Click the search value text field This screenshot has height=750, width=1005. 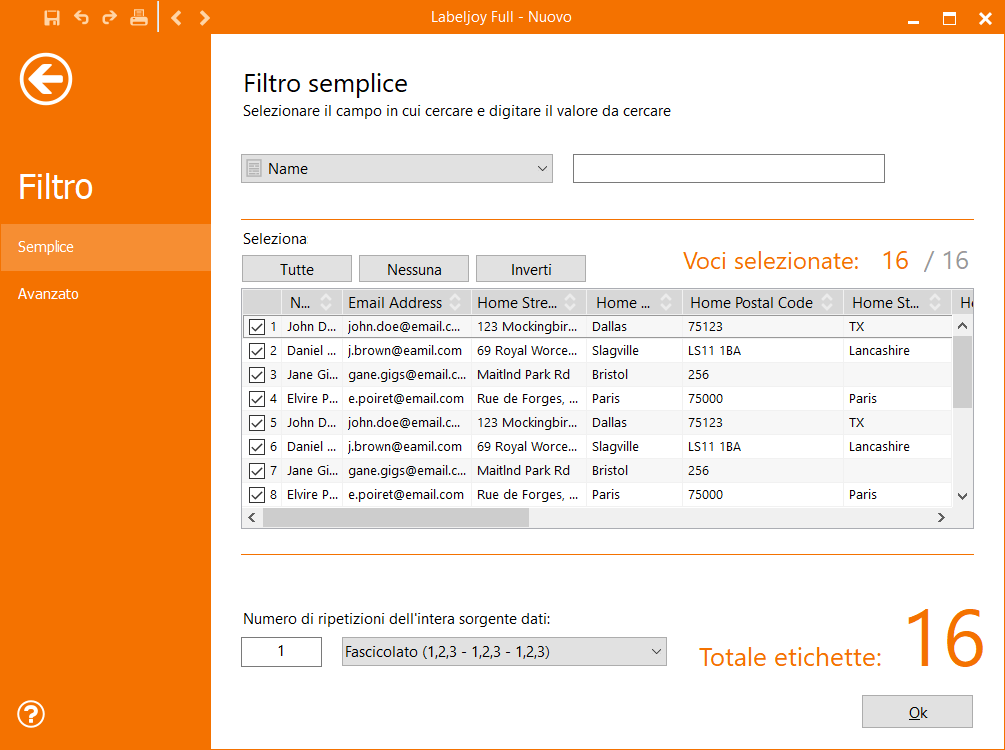tap(728, 169)
